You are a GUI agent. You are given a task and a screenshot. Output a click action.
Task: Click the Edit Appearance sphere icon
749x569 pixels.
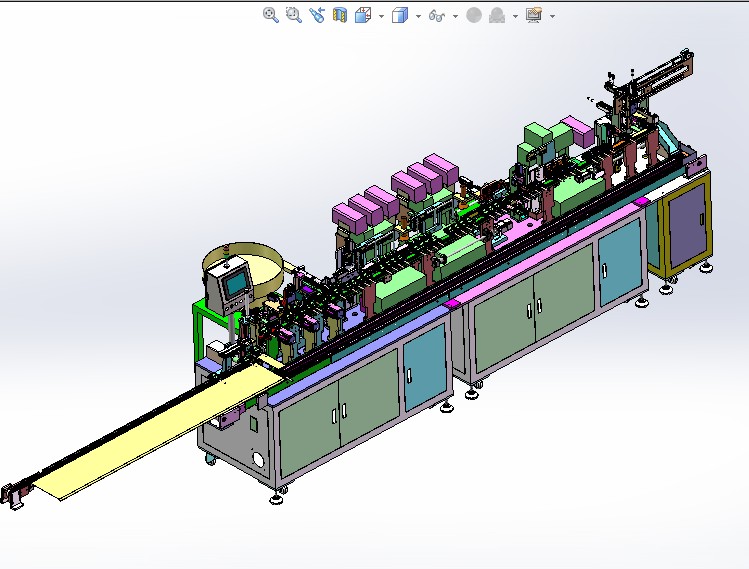pyautogui.click(x=474, y=15)
